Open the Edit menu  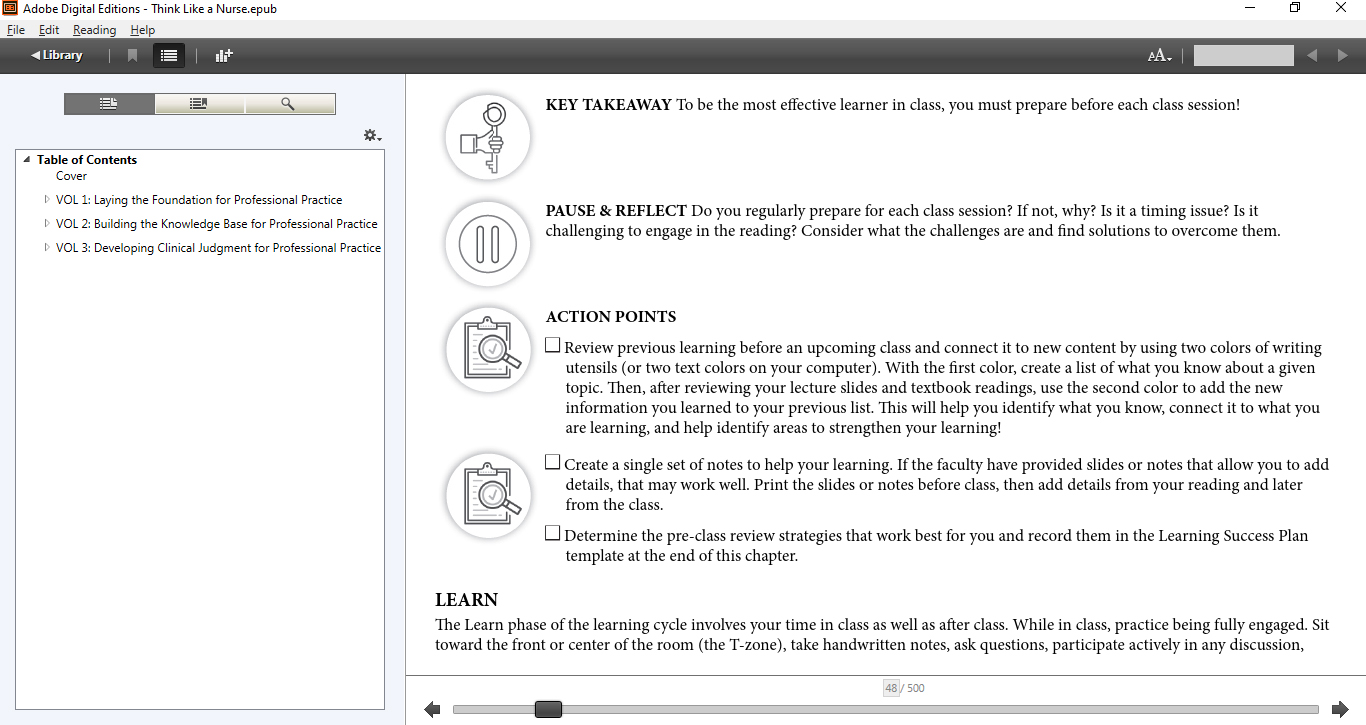point(49,30)
